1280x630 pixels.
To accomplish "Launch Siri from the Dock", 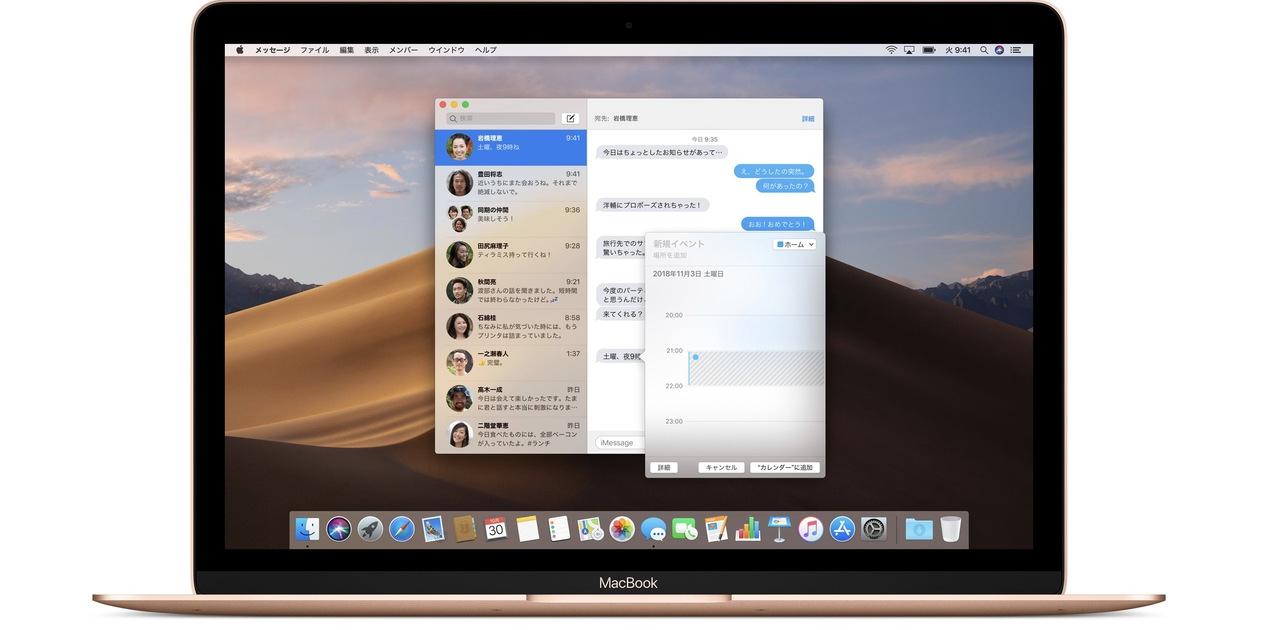I will coord(339,529).
